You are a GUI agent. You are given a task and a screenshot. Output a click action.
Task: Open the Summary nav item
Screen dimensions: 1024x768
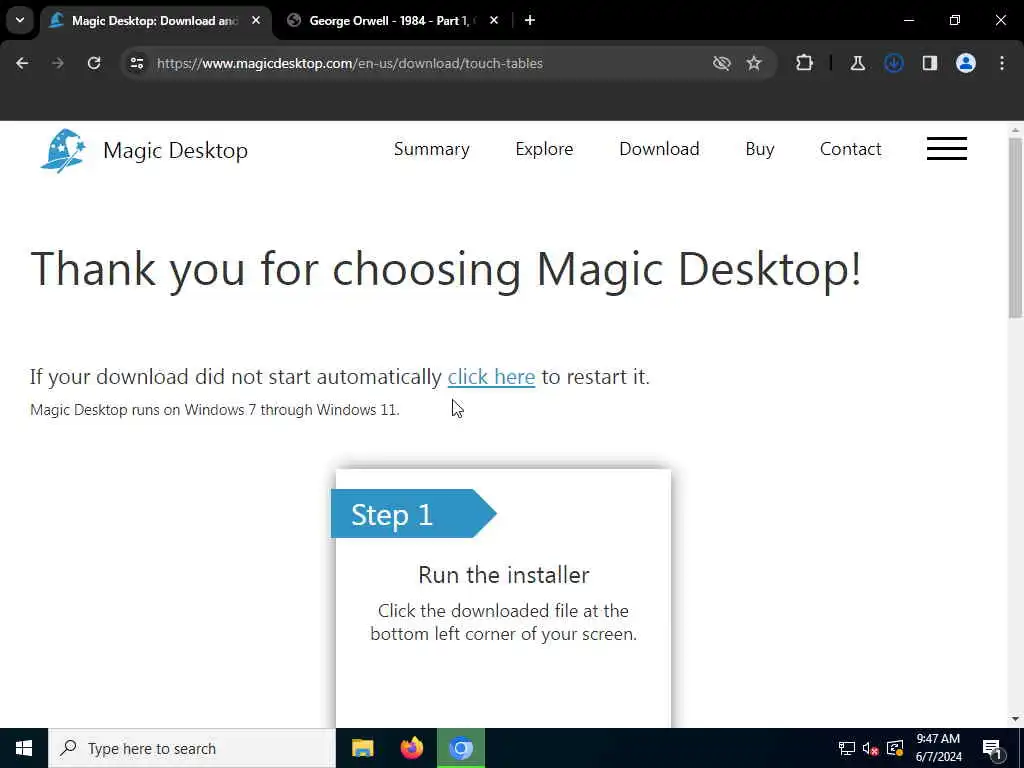click(432, 149)
